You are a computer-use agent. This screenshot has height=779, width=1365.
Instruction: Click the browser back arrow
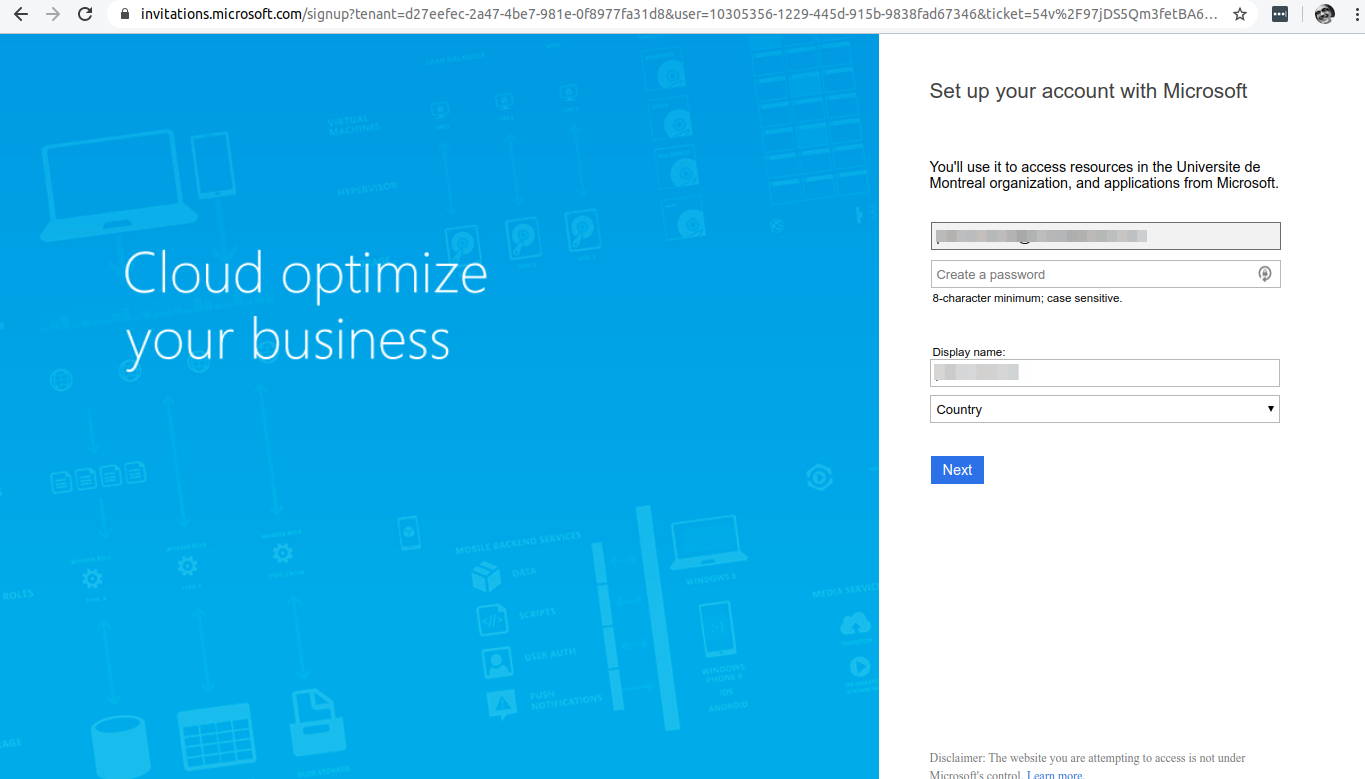tap(20, 15)
